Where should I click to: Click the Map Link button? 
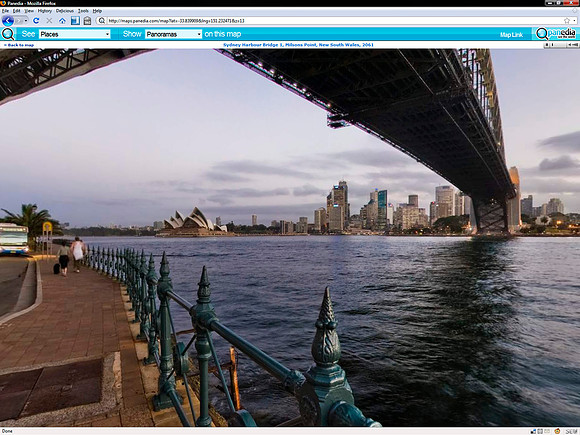511,35
